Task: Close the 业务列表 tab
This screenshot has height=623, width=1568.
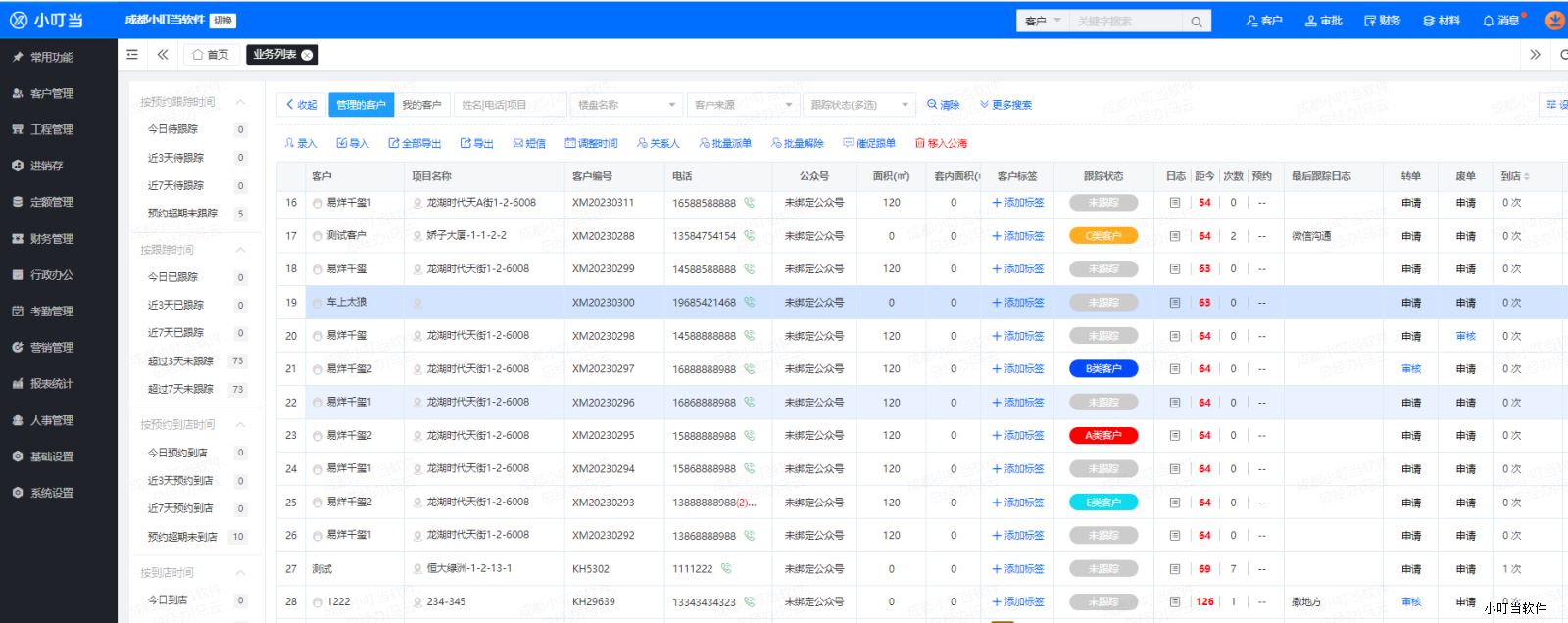Action: [x=307, y=55]
